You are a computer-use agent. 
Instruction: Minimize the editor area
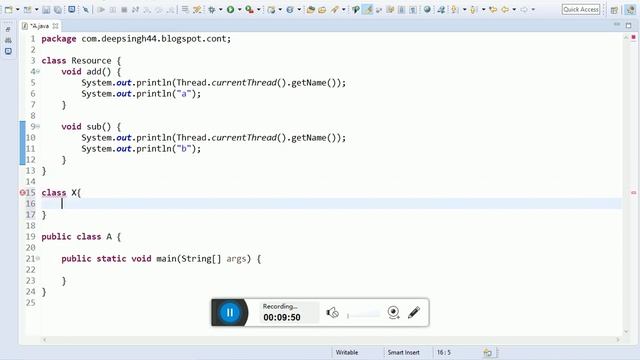coord(617,25)
